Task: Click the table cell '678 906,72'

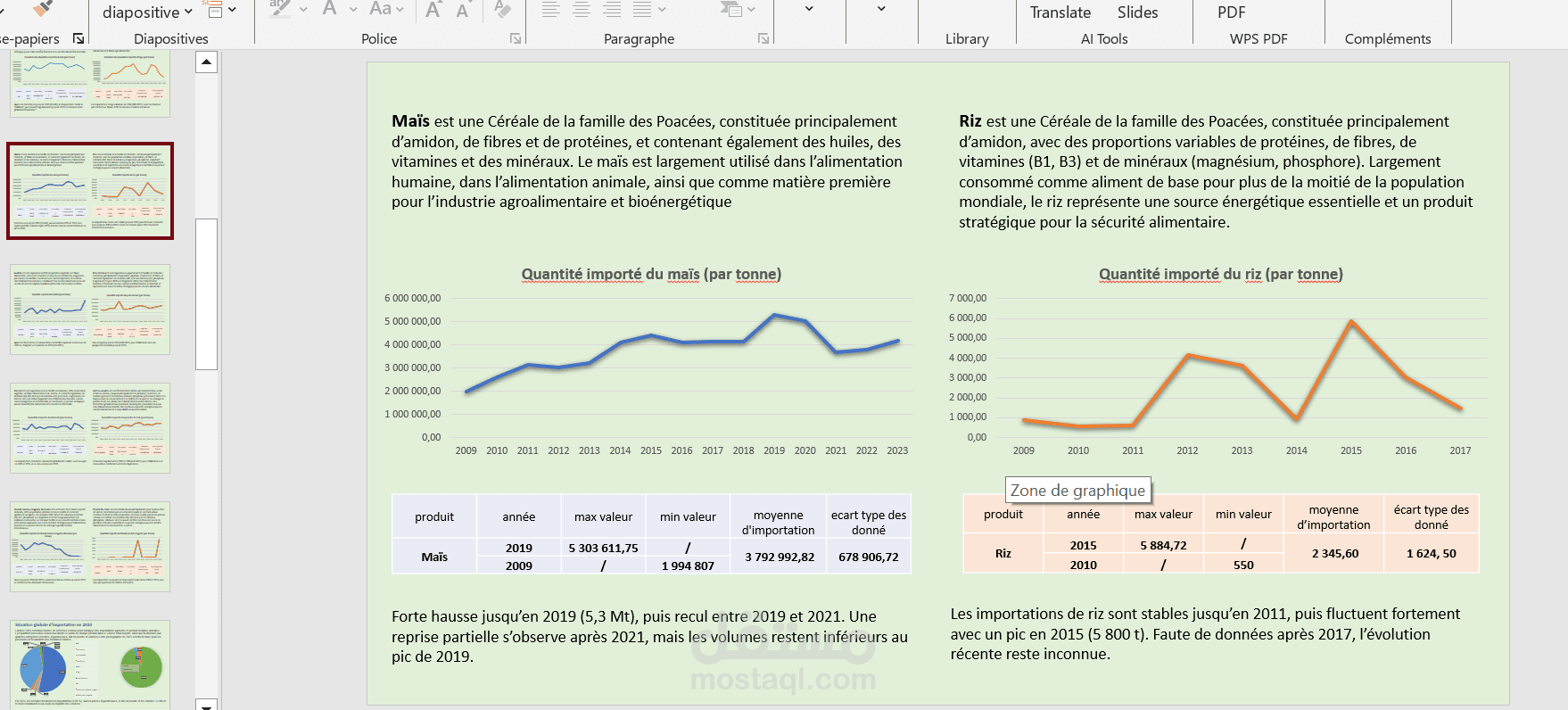Action: [x=869, y=557]
